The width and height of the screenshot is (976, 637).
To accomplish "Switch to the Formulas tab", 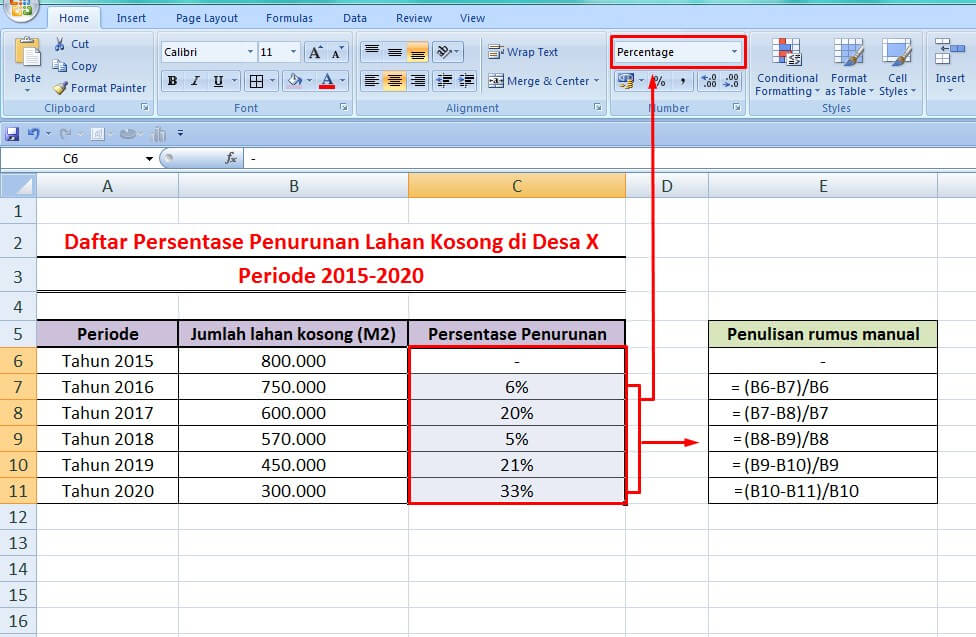I will (x=289, y=17).
